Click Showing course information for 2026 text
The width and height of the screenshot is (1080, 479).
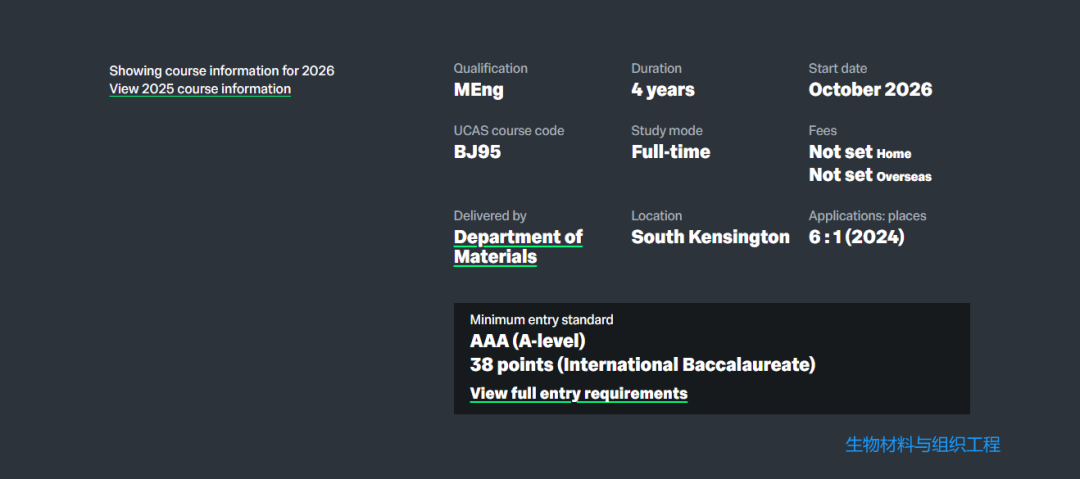pos(221,71)
